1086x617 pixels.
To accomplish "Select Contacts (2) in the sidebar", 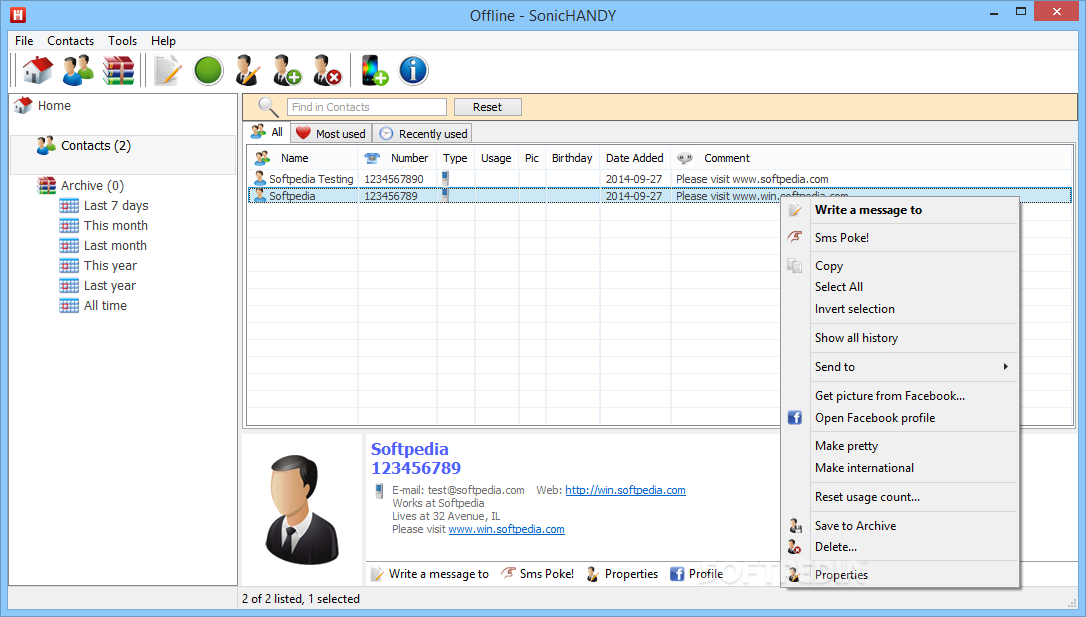I will point(96,145).
